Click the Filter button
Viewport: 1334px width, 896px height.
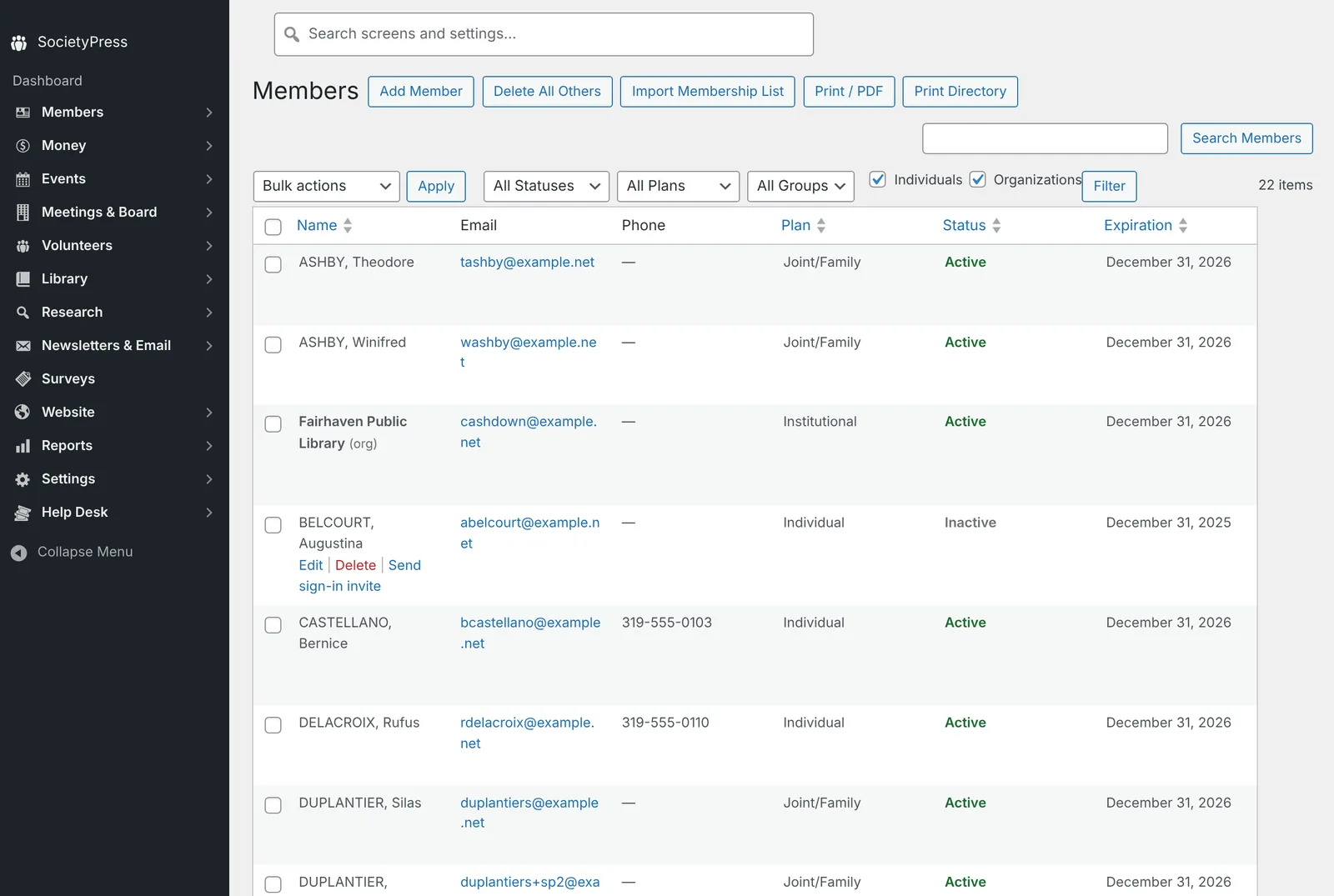(1109, 186)
